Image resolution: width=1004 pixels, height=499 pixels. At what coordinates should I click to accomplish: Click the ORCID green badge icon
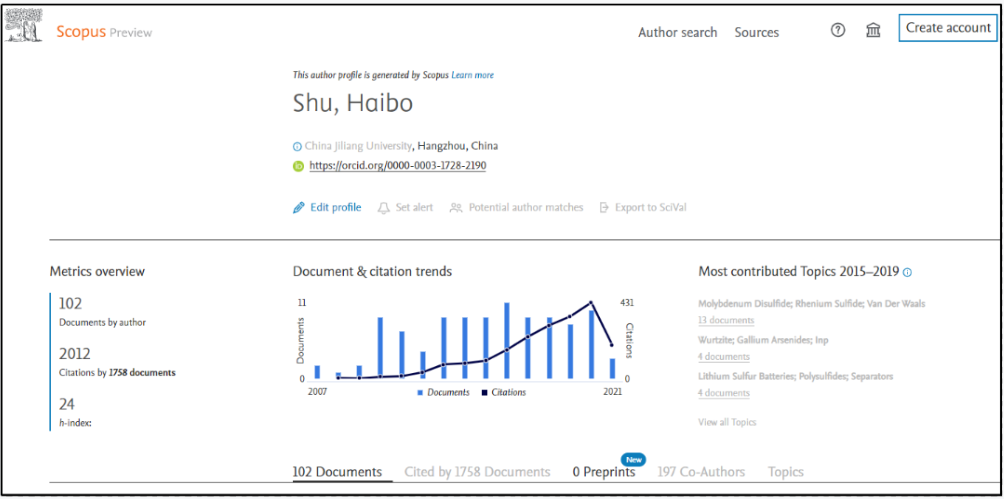pyautogui.click(x=298, y=166)
